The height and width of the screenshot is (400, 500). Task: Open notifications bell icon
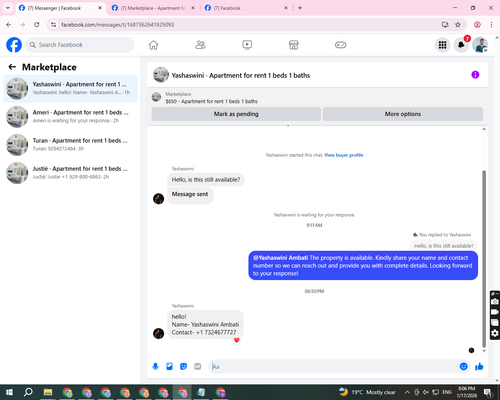[461, 45]
